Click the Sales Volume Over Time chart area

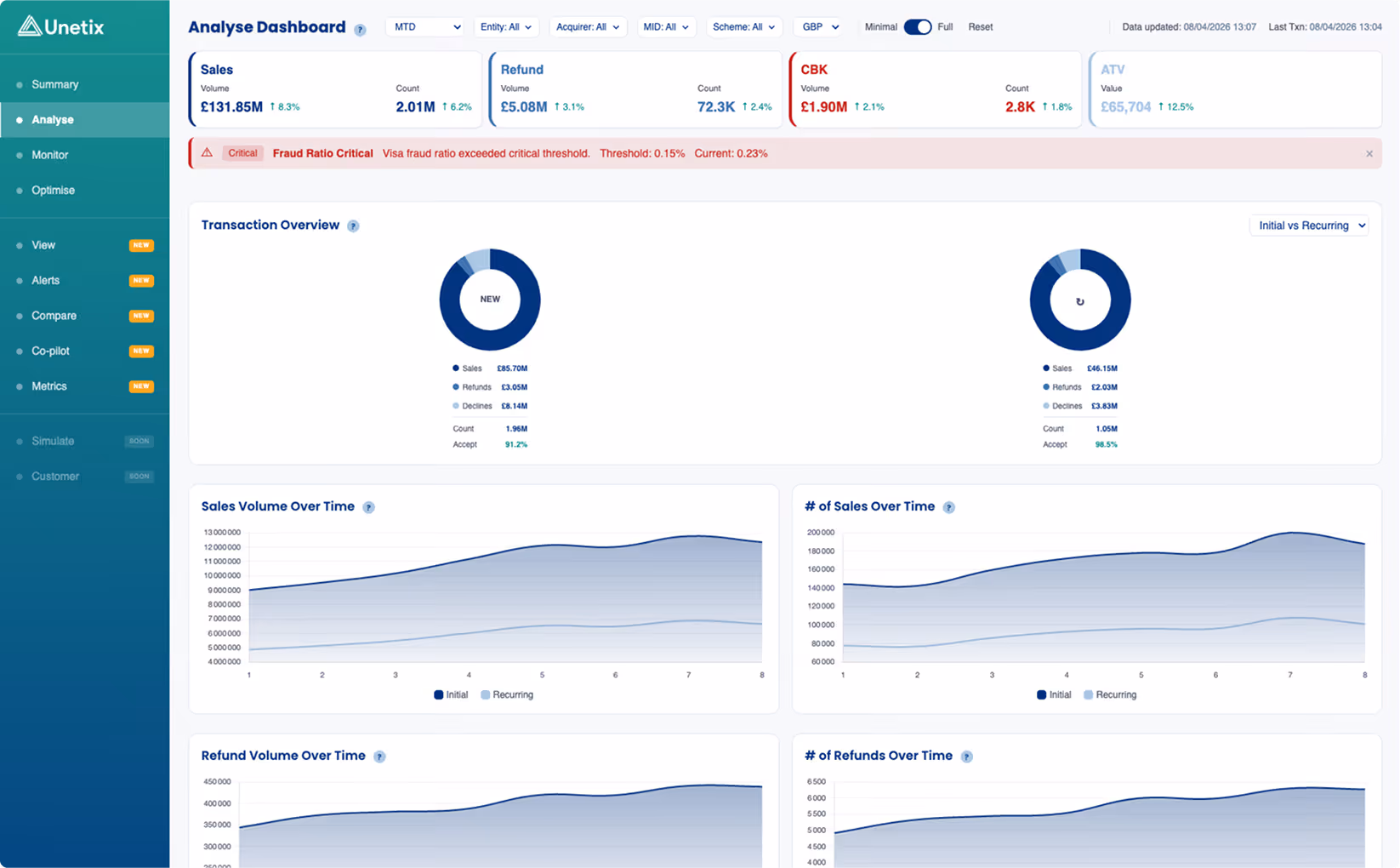505,597
